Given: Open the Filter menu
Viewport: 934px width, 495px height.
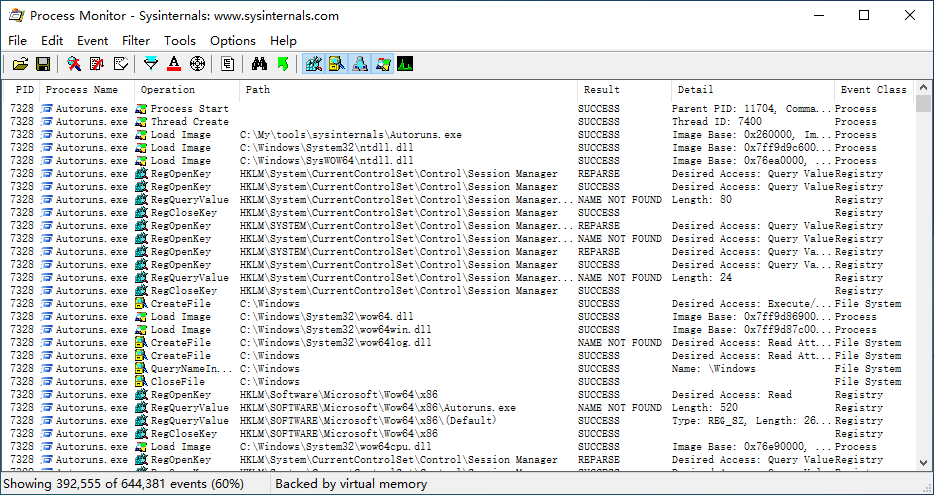Looking at the screenshot, I should pyautogui.click(x=136, y=41).
